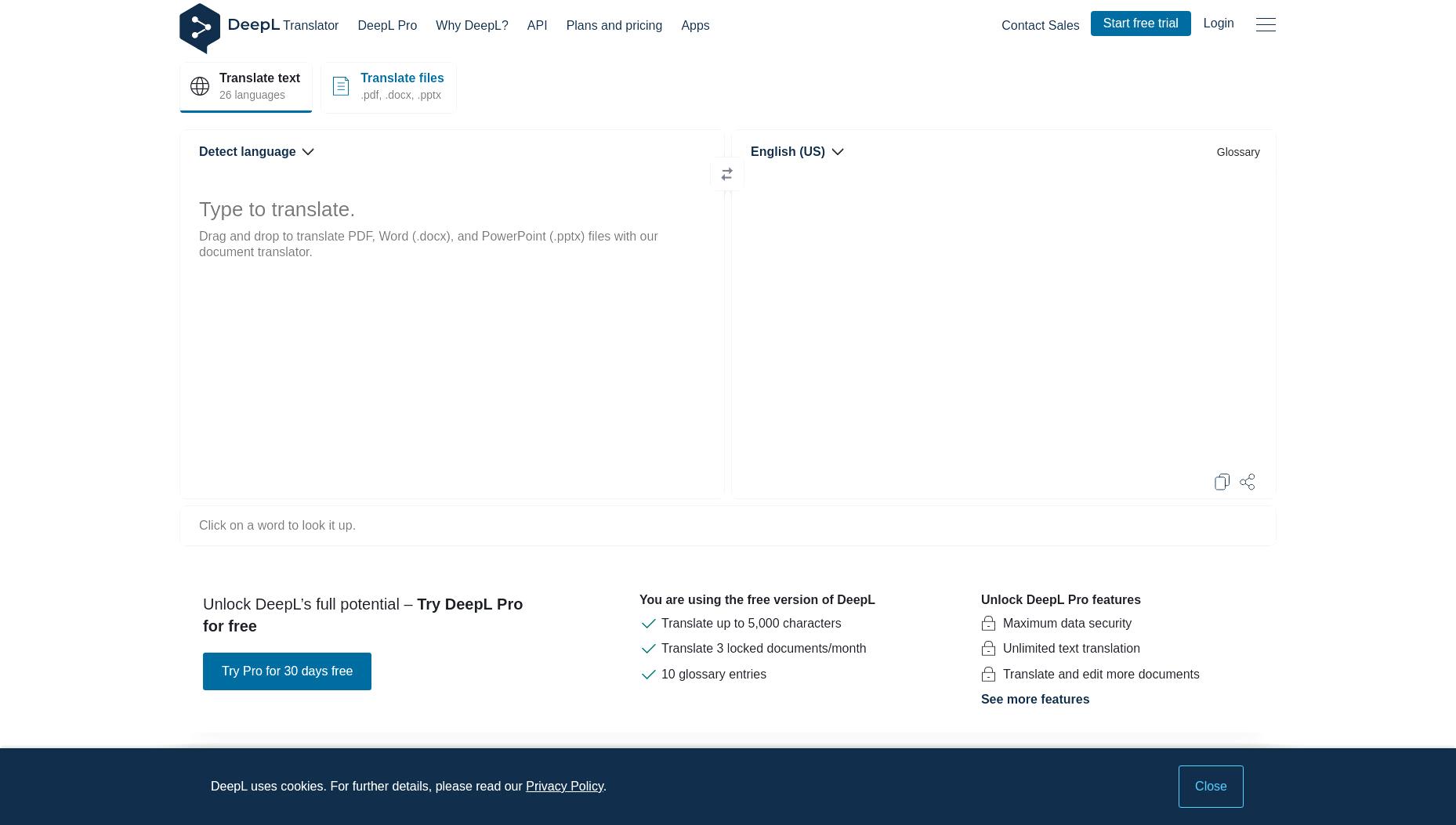Click 'Translate up to 5,000 characters' text
The height and width of the screenshot is (825, 1456).
(751, 624)
